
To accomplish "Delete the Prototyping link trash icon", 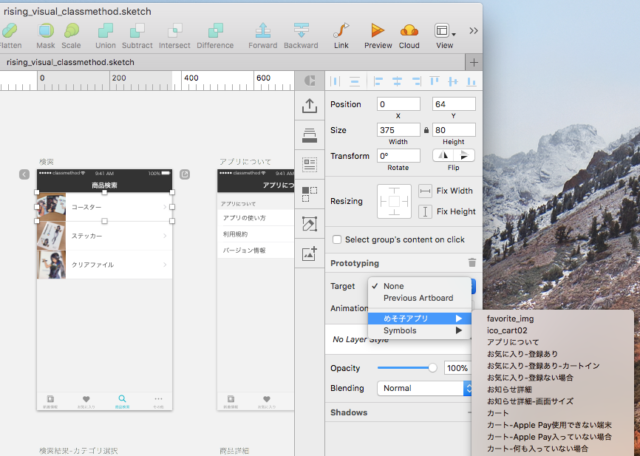I will pyautogui.click(x=472, y=262).
